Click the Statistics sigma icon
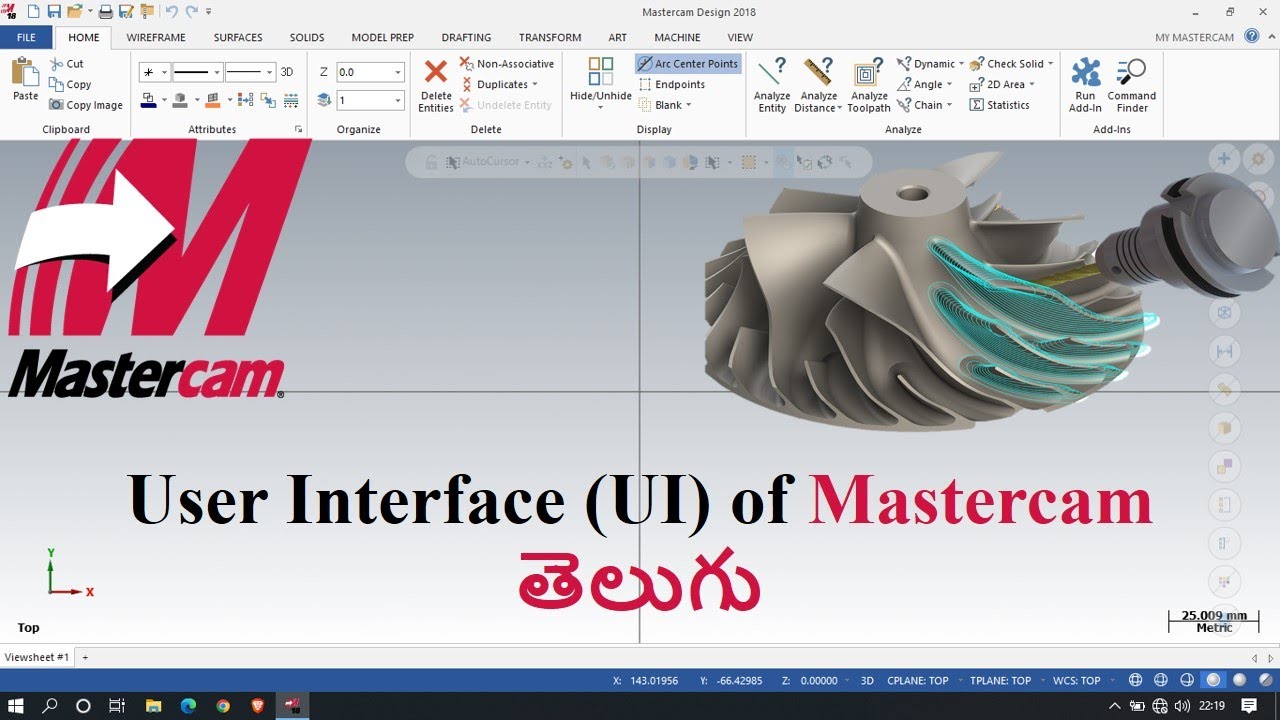Viewport: 1280px width, 720px height. (x=976, y=105)
